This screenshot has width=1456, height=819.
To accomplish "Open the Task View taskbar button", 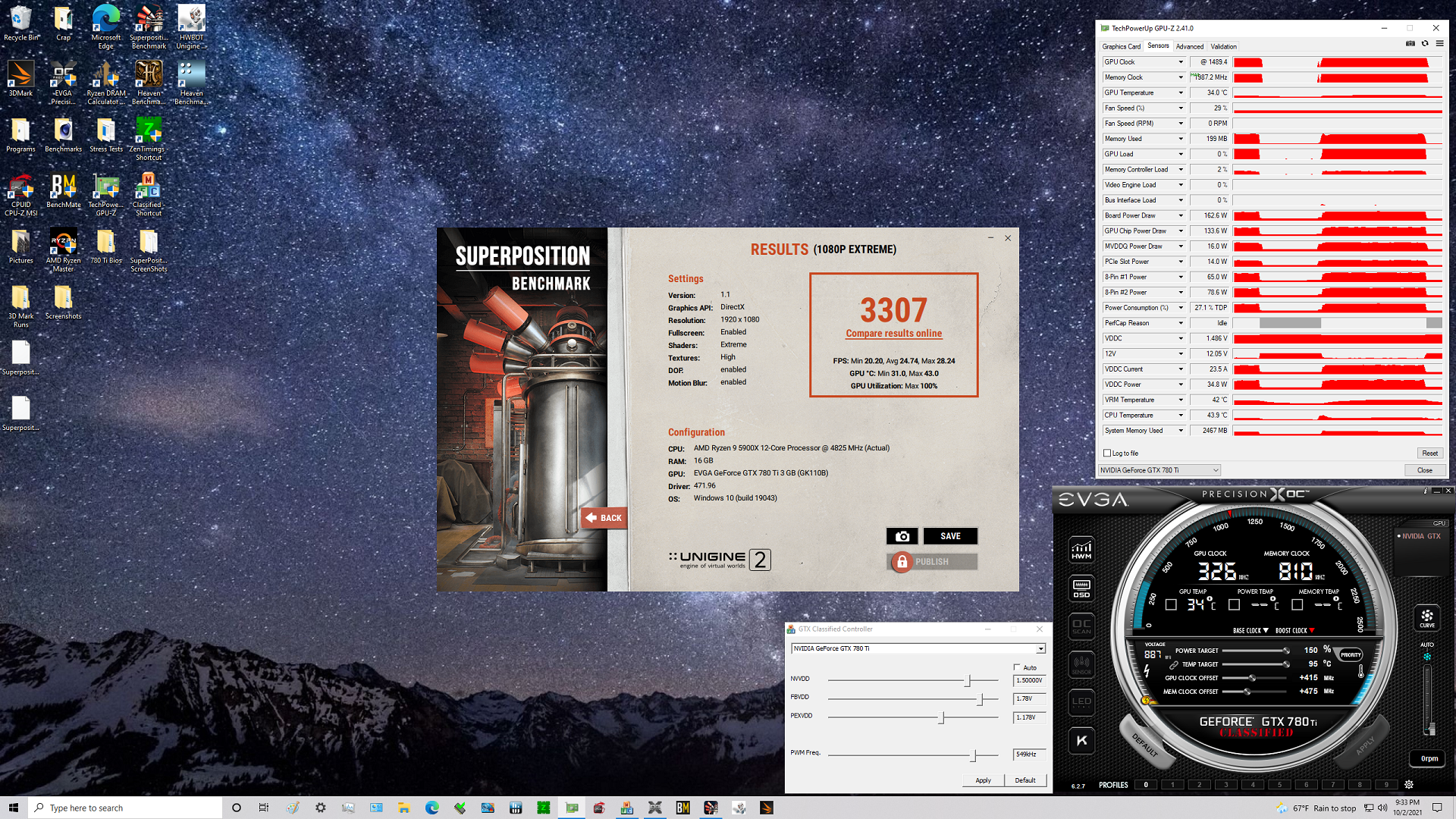I will pyautogui.click(x=263, y=808).
